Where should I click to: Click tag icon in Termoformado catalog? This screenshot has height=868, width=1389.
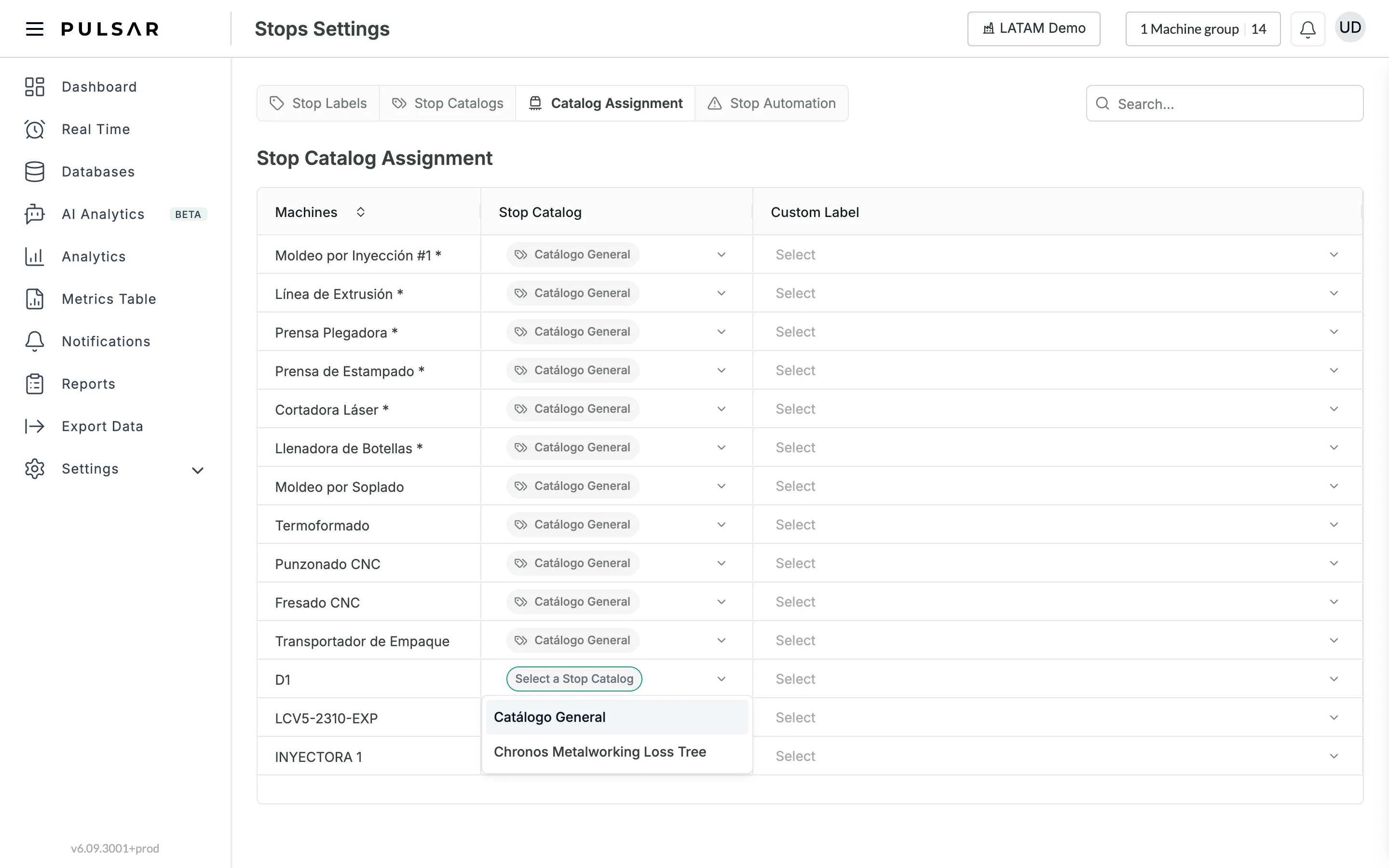click(x=520, y=525)
